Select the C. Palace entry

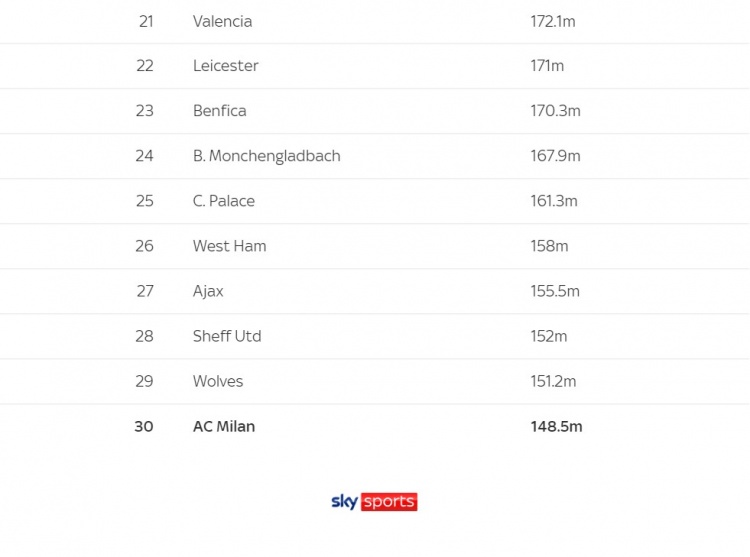224,201
